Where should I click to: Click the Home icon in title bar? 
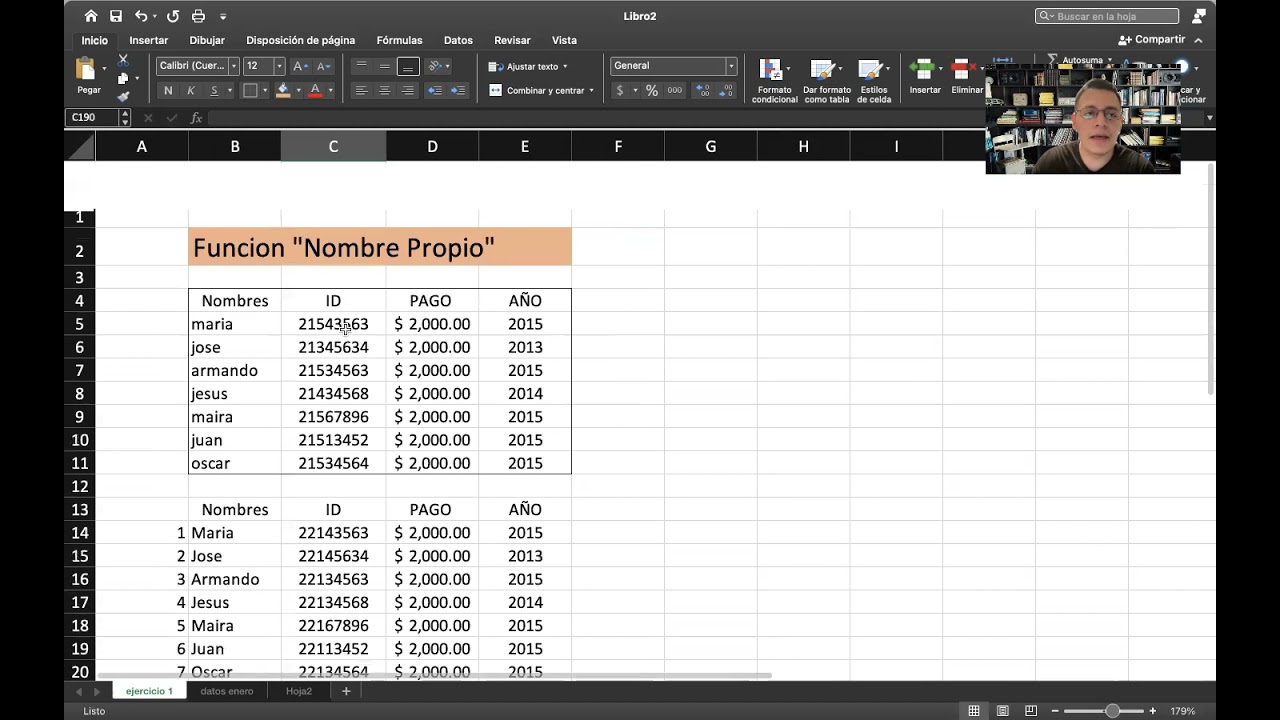tap(91, 16)
